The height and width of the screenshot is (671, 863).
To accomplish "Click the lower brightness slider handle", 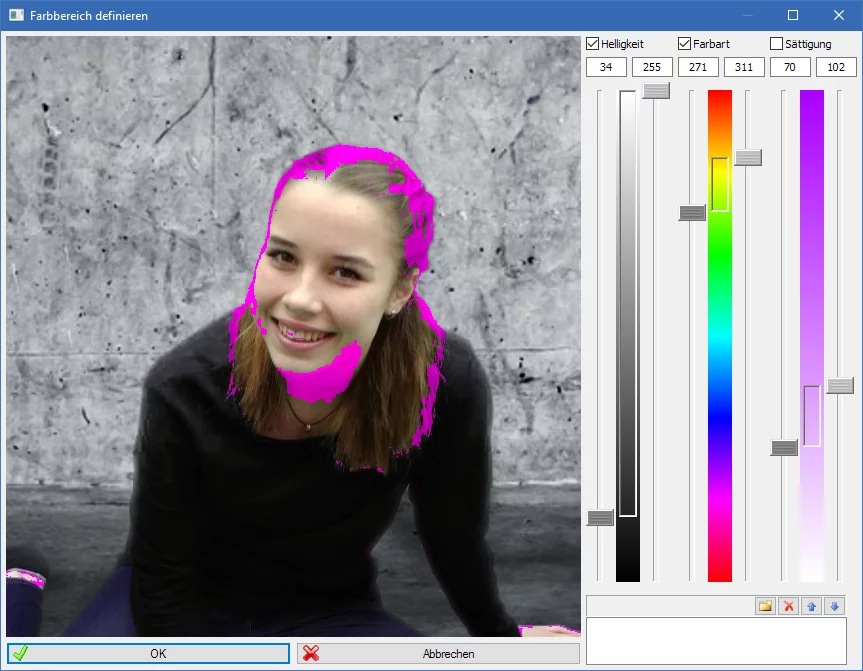I will [x=600, y=518].
